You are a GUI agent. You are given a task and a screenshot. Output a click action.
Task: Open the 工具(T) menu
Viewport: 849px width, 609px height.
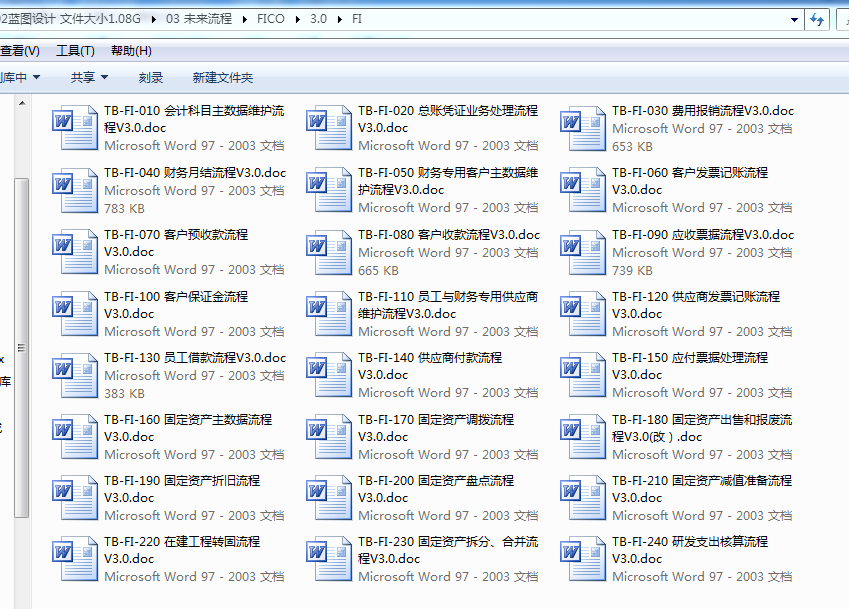(75, 51)
